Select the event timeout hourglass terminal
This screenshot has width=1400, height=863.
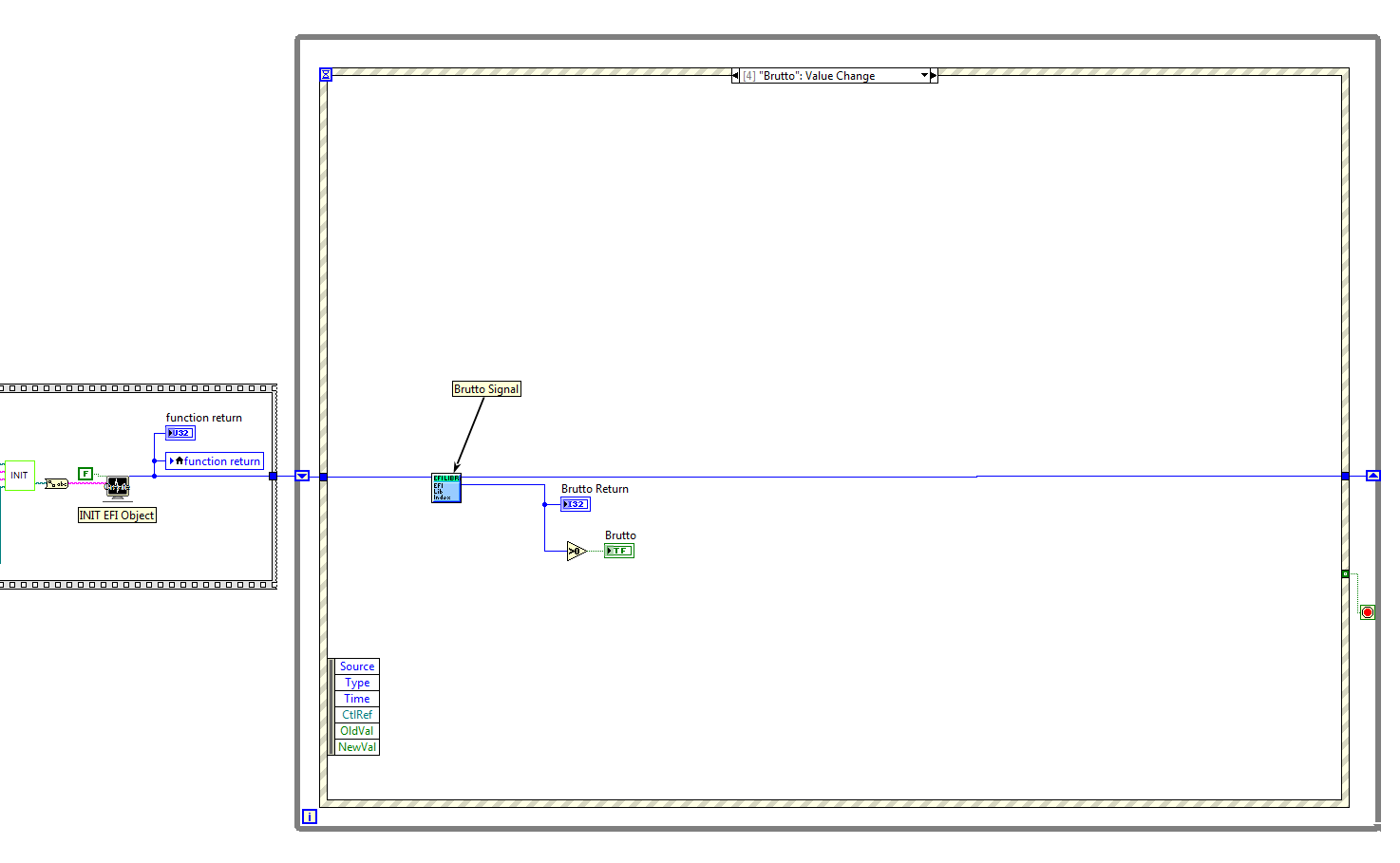point(326,75)
